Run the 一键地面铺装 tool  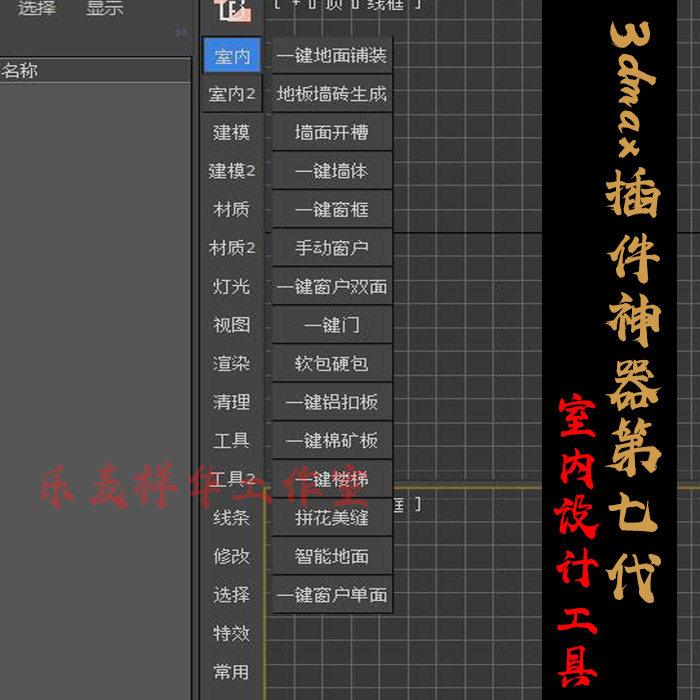coord(332,55)
